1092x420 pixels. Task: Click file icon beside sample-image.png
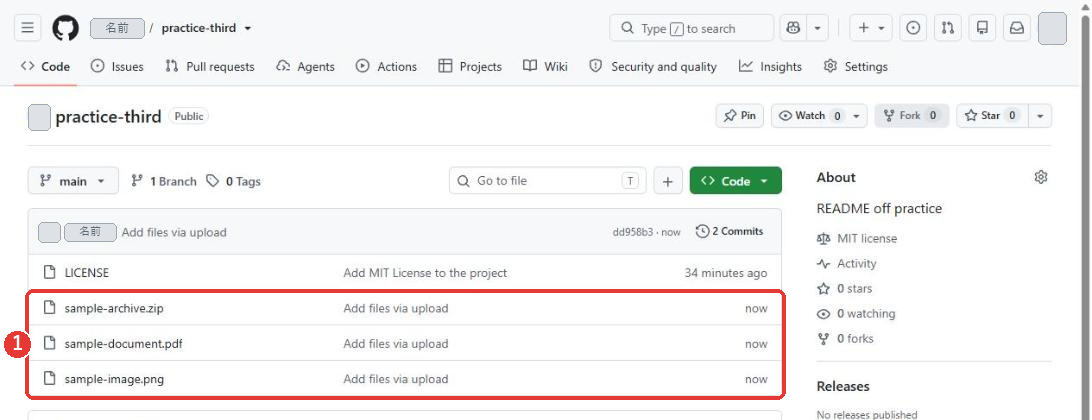click(x=49, y=380)
